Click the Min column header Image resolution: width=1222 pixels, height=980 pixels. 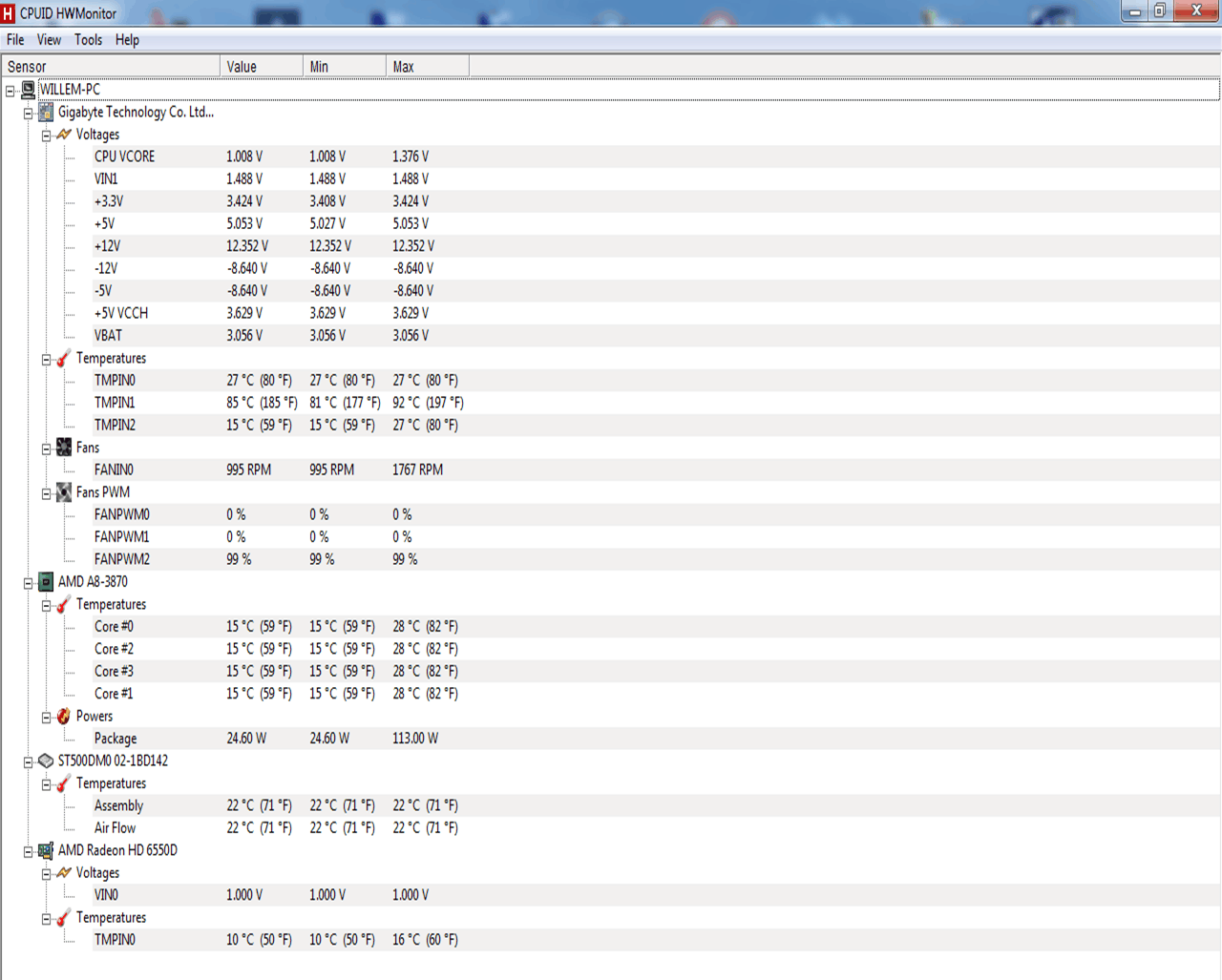click(x=345, y=67)
